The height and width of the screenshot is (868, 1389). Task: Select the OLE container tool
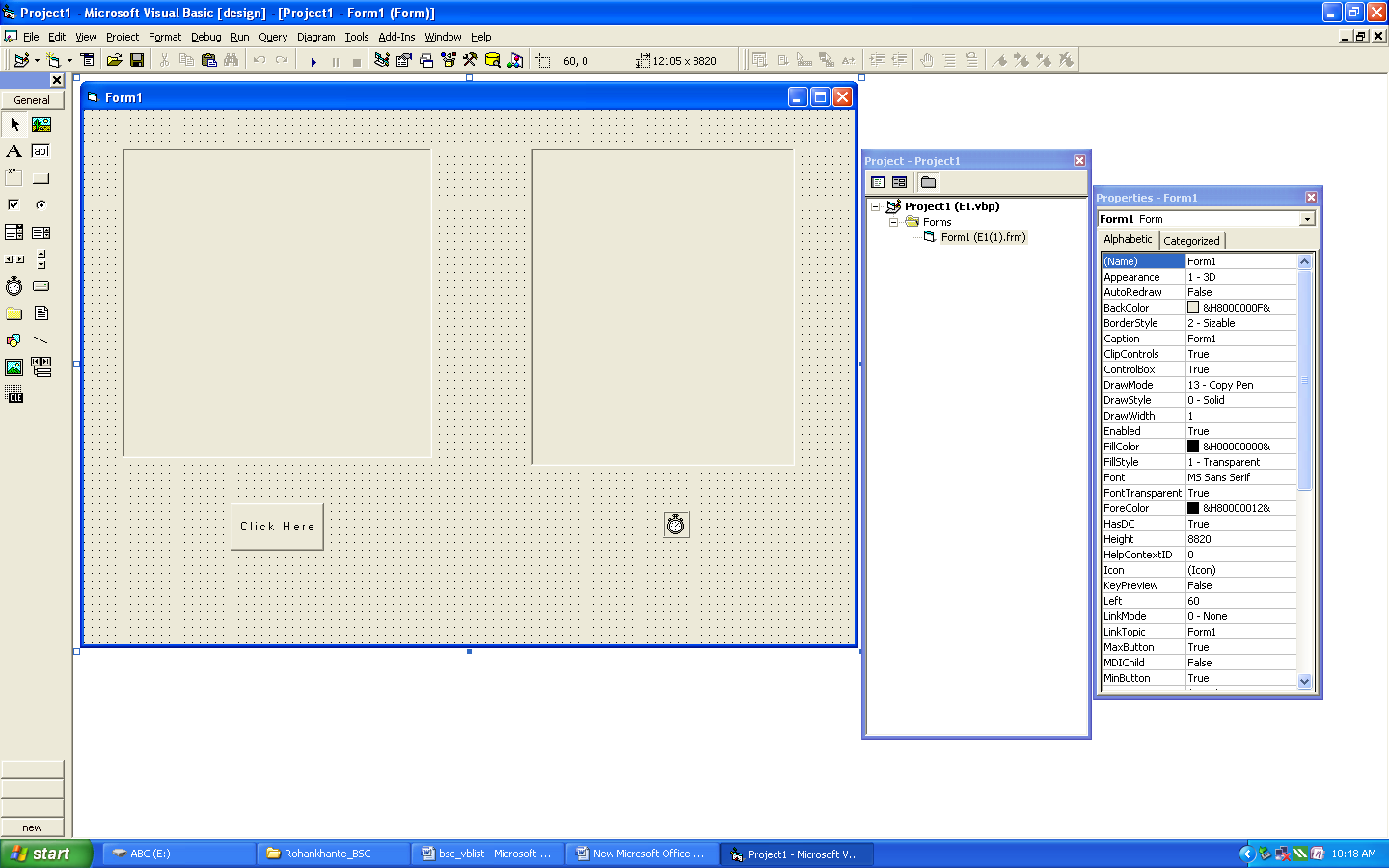(x=14, y=395)
